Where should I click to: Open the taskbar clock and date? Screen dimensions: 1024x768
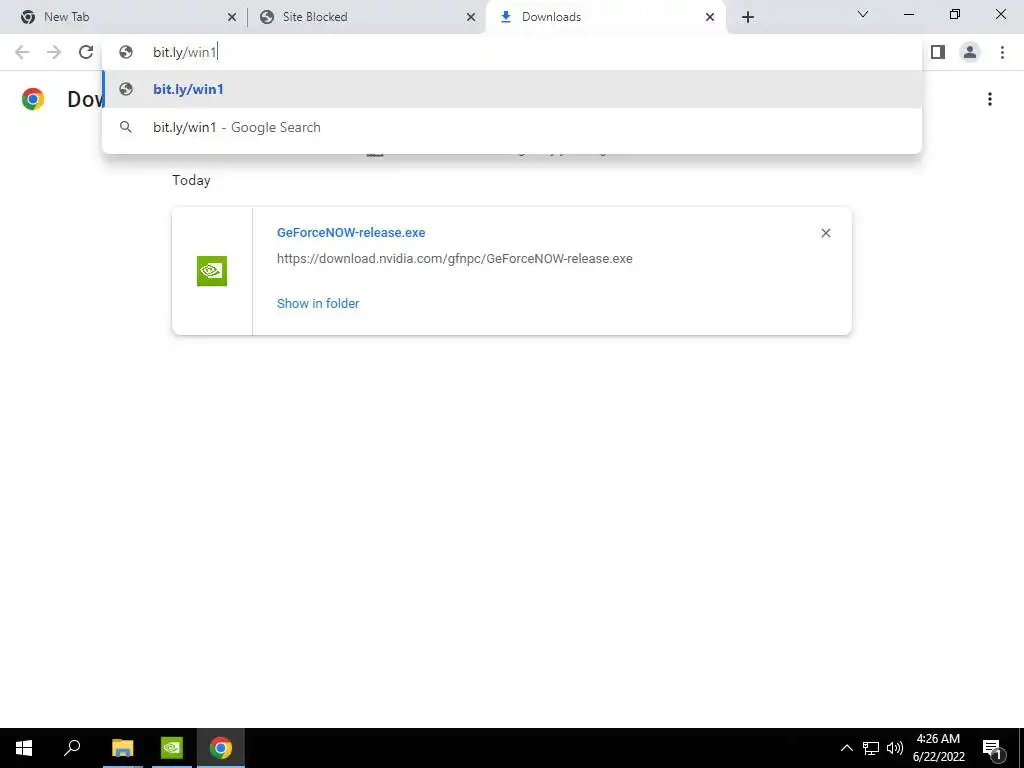(938, 748)
